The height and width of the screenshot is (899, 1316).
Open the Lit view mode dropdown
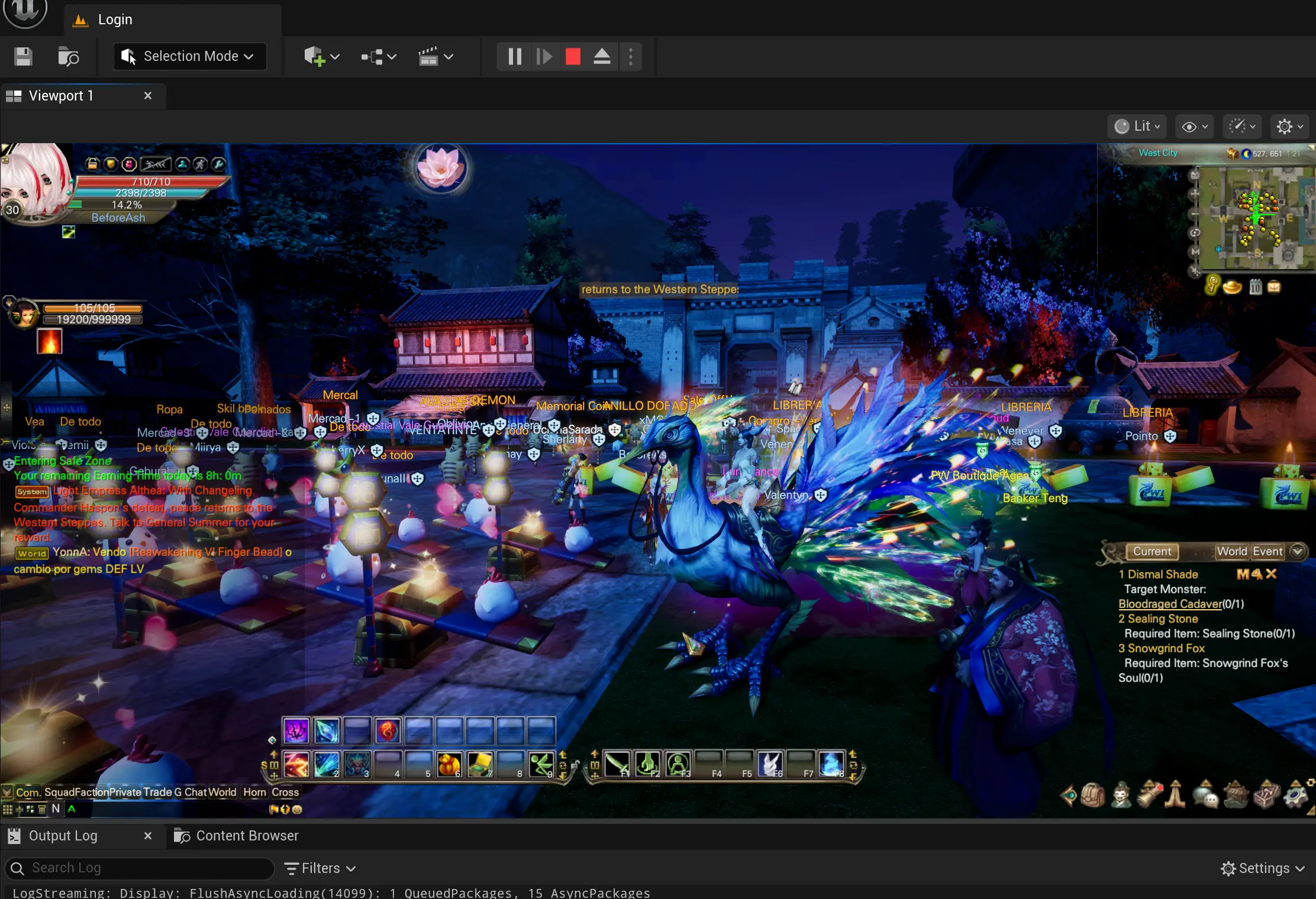pos(1137,127)
